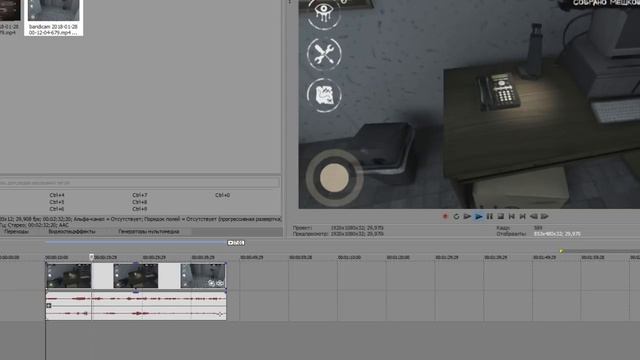Click the red Record button in preview transport
This screenshot has height=360, width=640.
(x=445, y=216)
